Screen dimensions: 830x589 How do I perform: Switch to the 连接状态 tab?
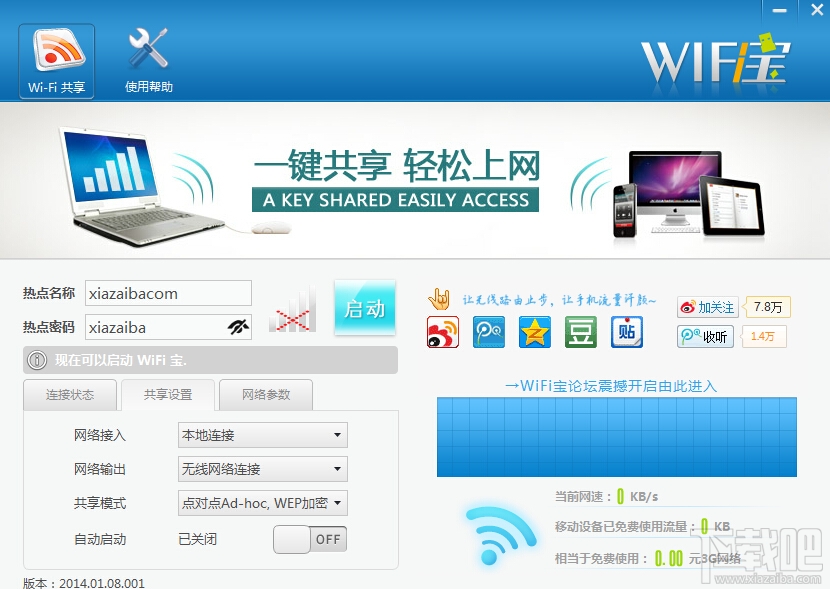coord(70,395)
